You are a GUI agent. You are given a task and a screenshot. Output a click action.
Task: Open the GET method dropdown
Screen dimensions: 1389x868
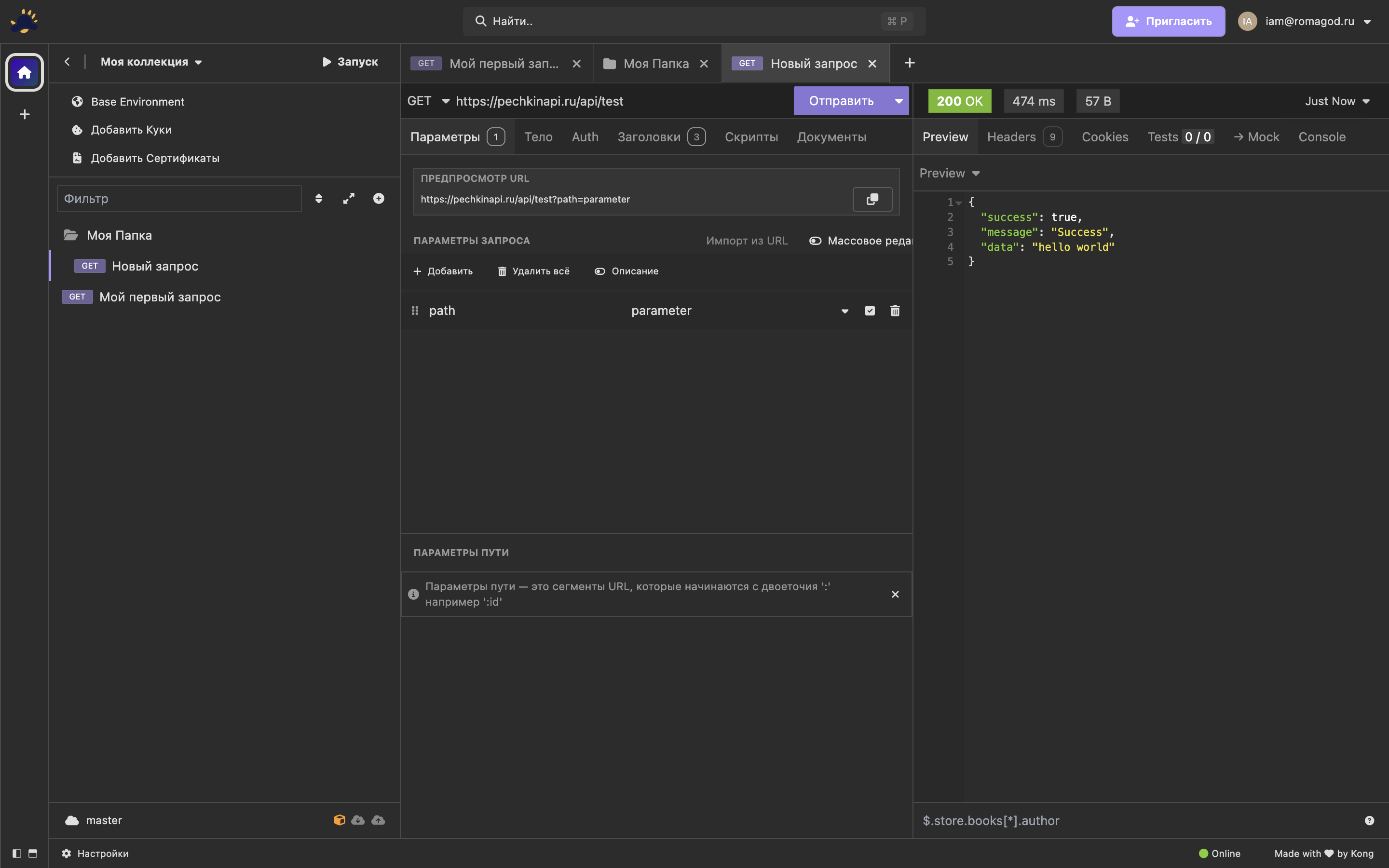pos(428,101)
